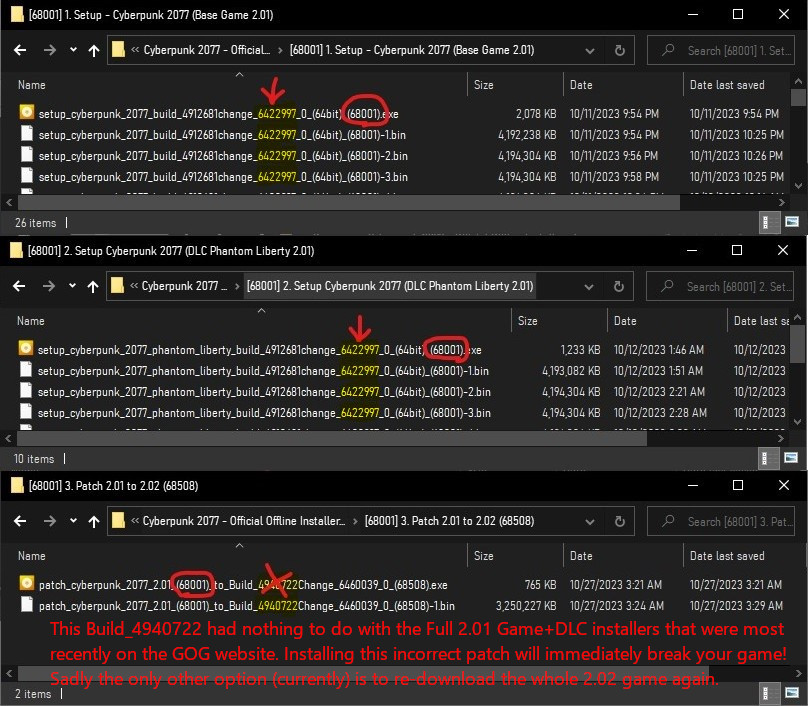808x706 pixels.
Task: Switch Phantom Liberty window to large icons view
Action: click(x=791, y=458)
